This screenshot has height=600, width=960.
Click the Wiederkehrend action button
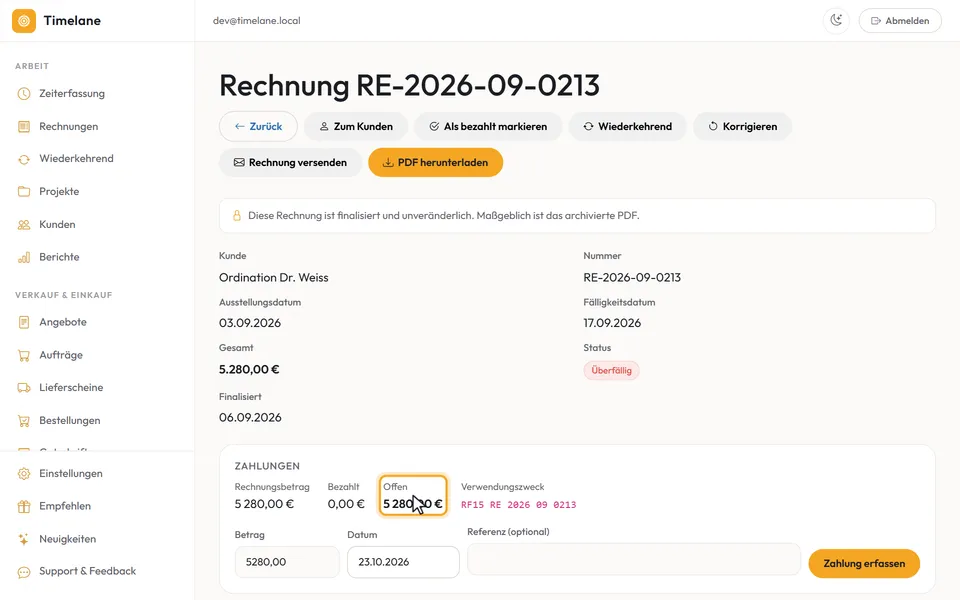click(627, 126)
